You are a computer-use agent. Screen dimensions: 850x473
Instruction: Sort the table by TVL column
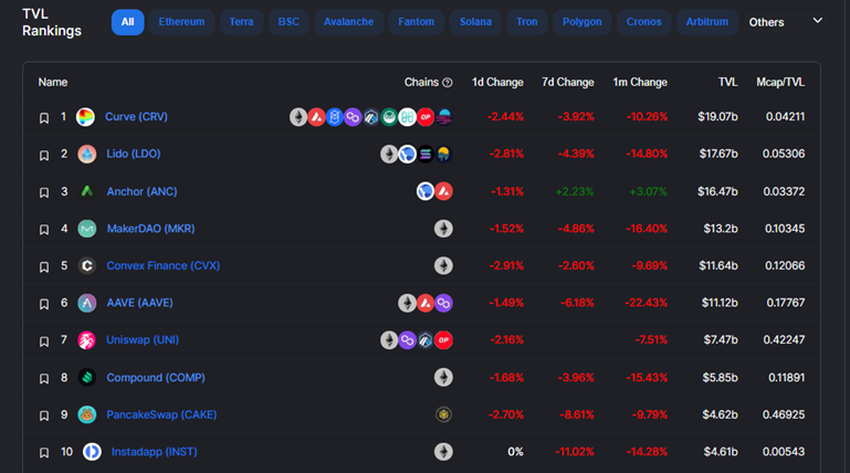[727, 82]
